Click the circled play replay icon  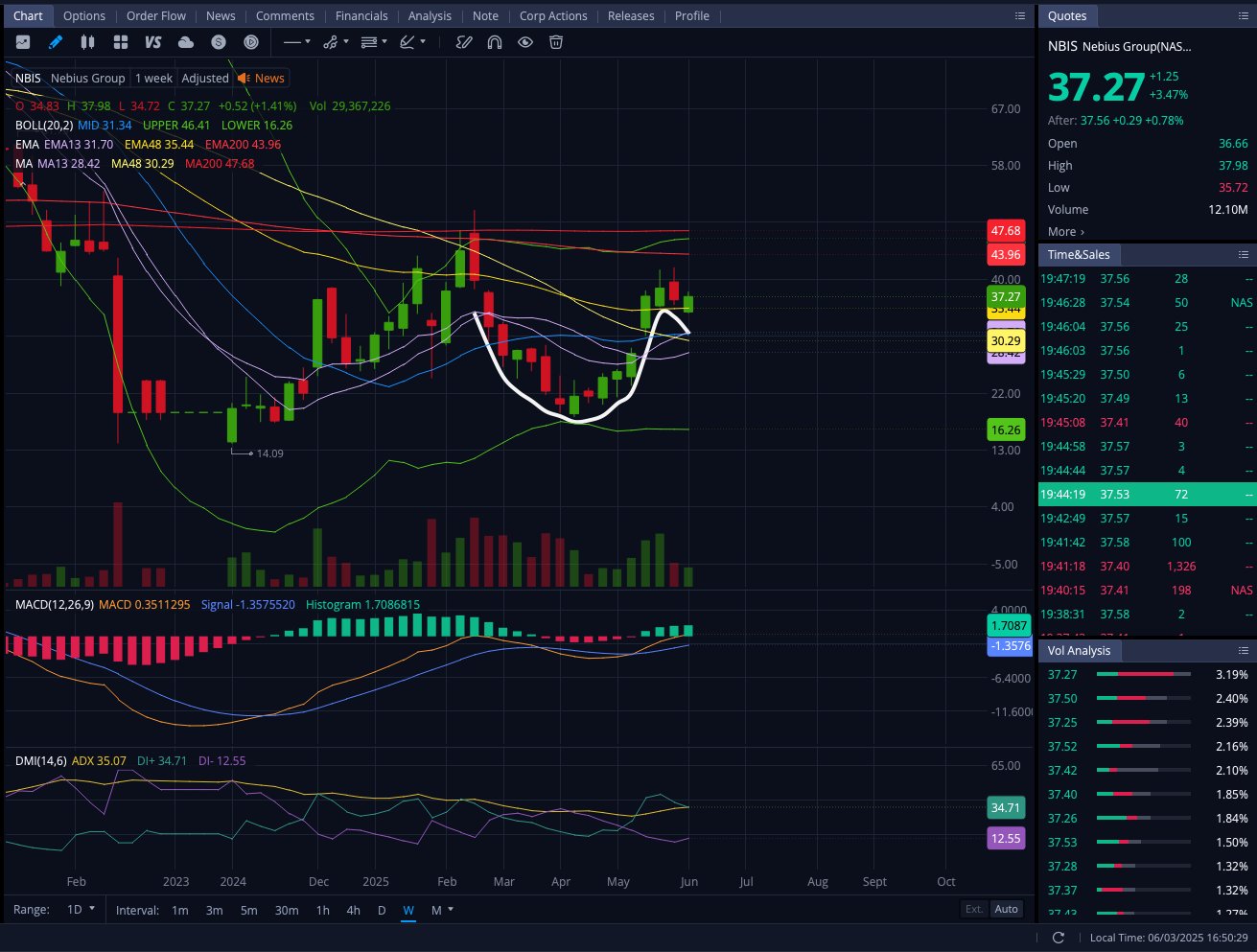(251, 42)
